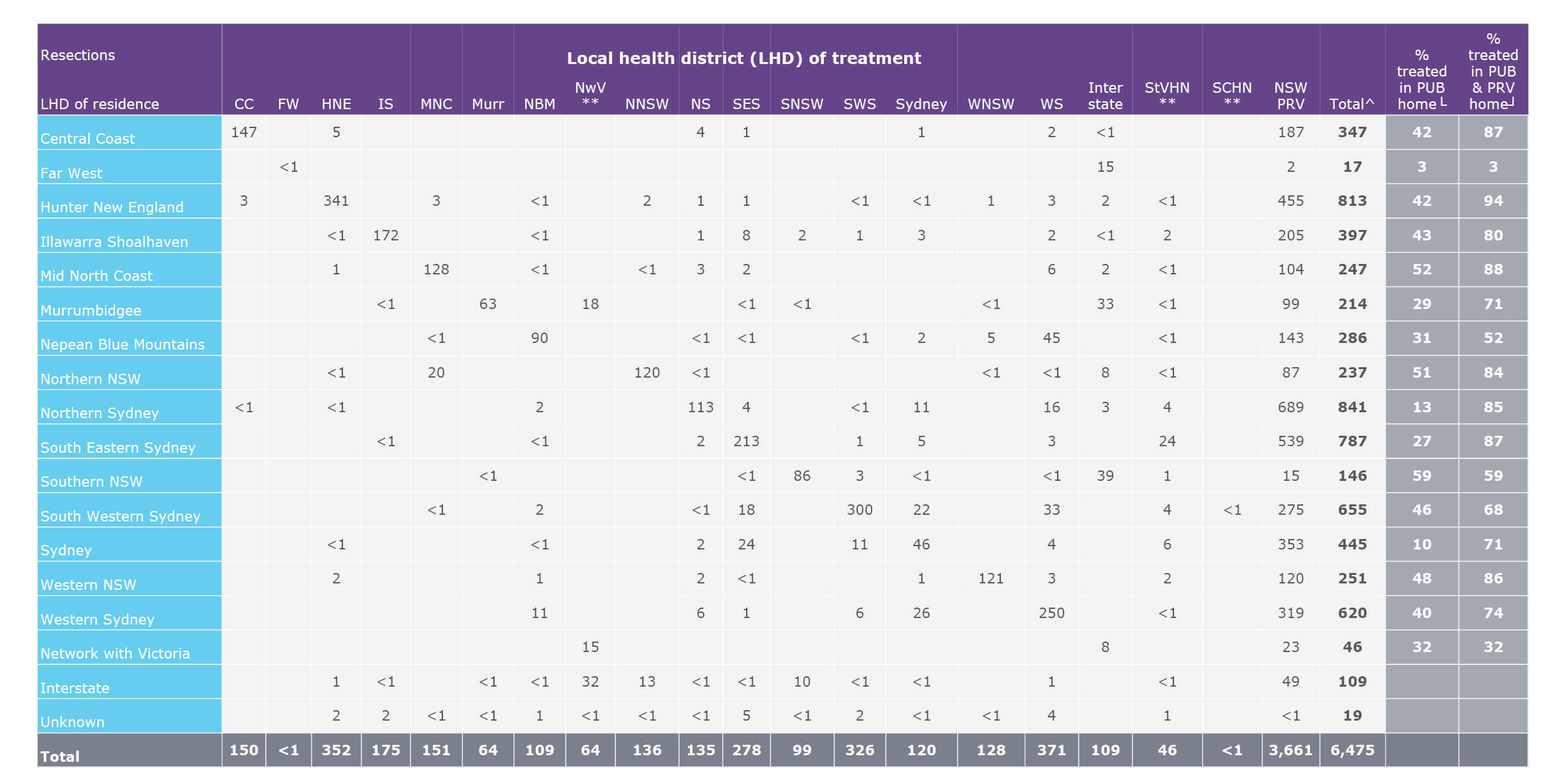This screenshot has height=784, width=1568.
Task: Click the CC column header
Action: (x=244, y=103)
